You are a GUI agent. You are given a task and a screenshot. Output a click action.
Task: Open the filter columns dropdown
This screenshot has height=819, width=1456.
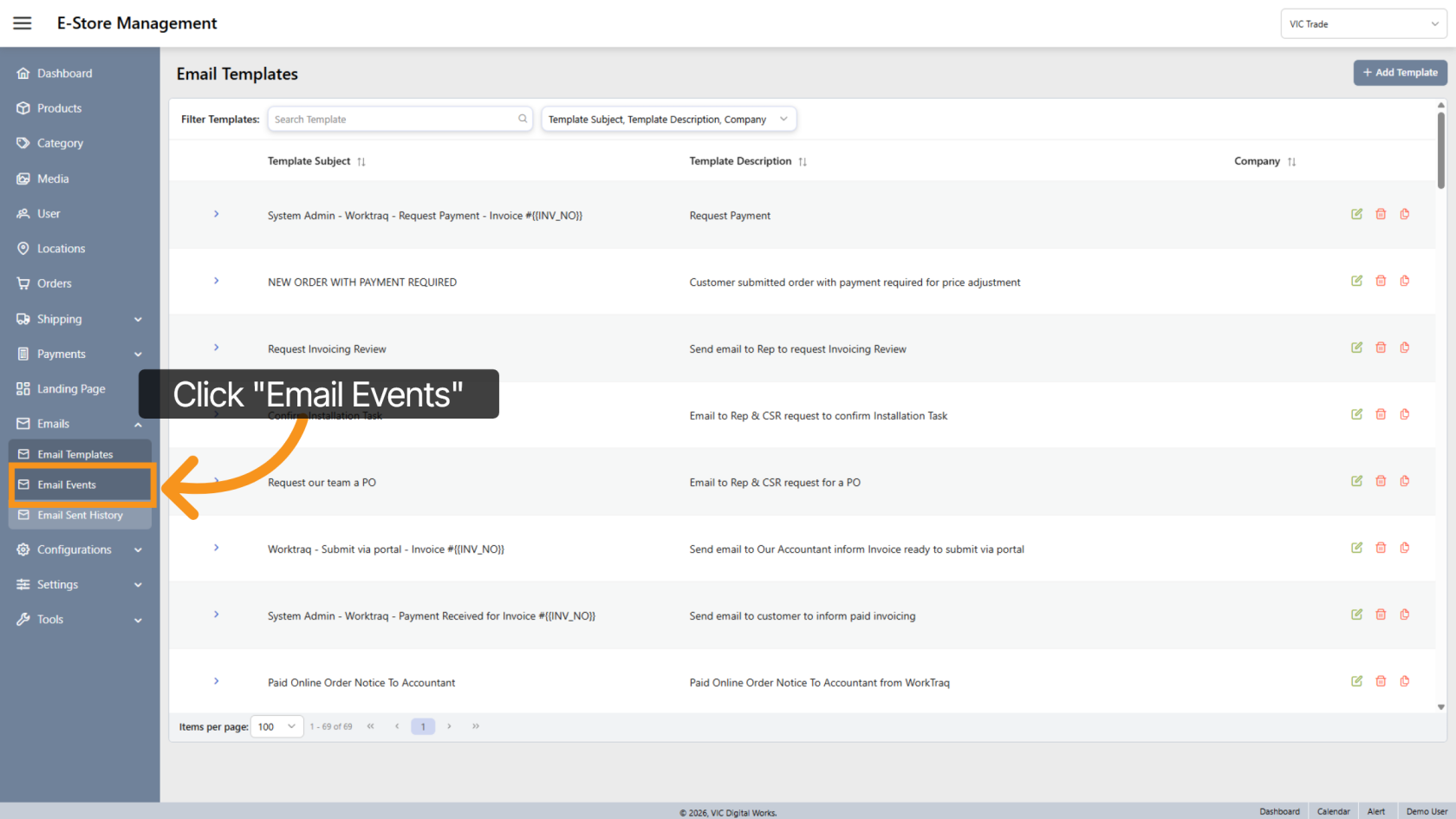coord(668,120)
